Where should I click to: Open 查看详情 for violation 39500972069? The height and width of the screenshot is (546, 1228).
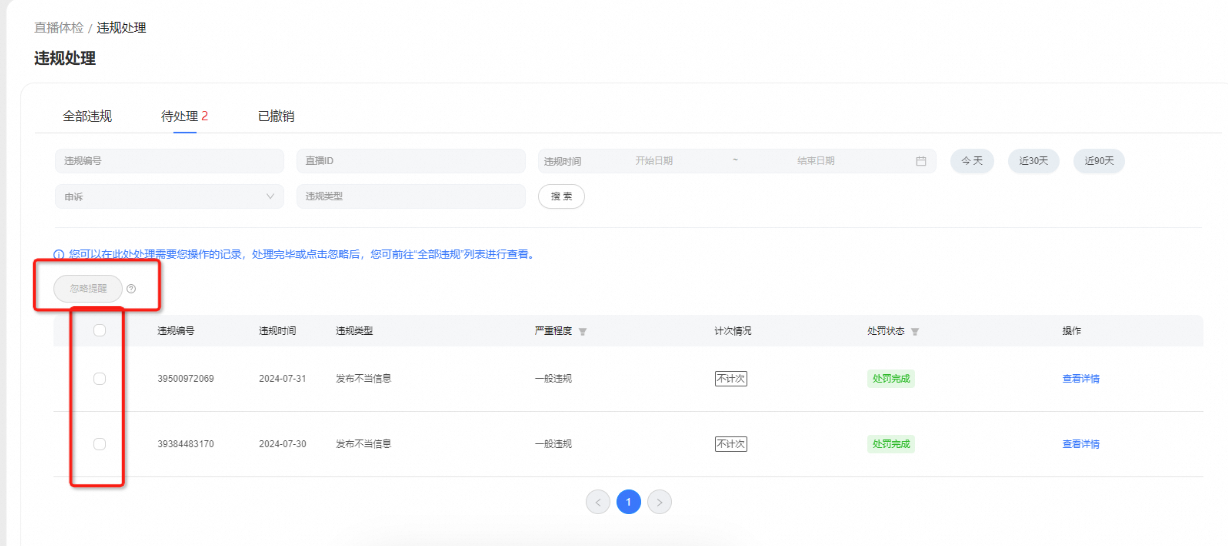(1081, 378)
